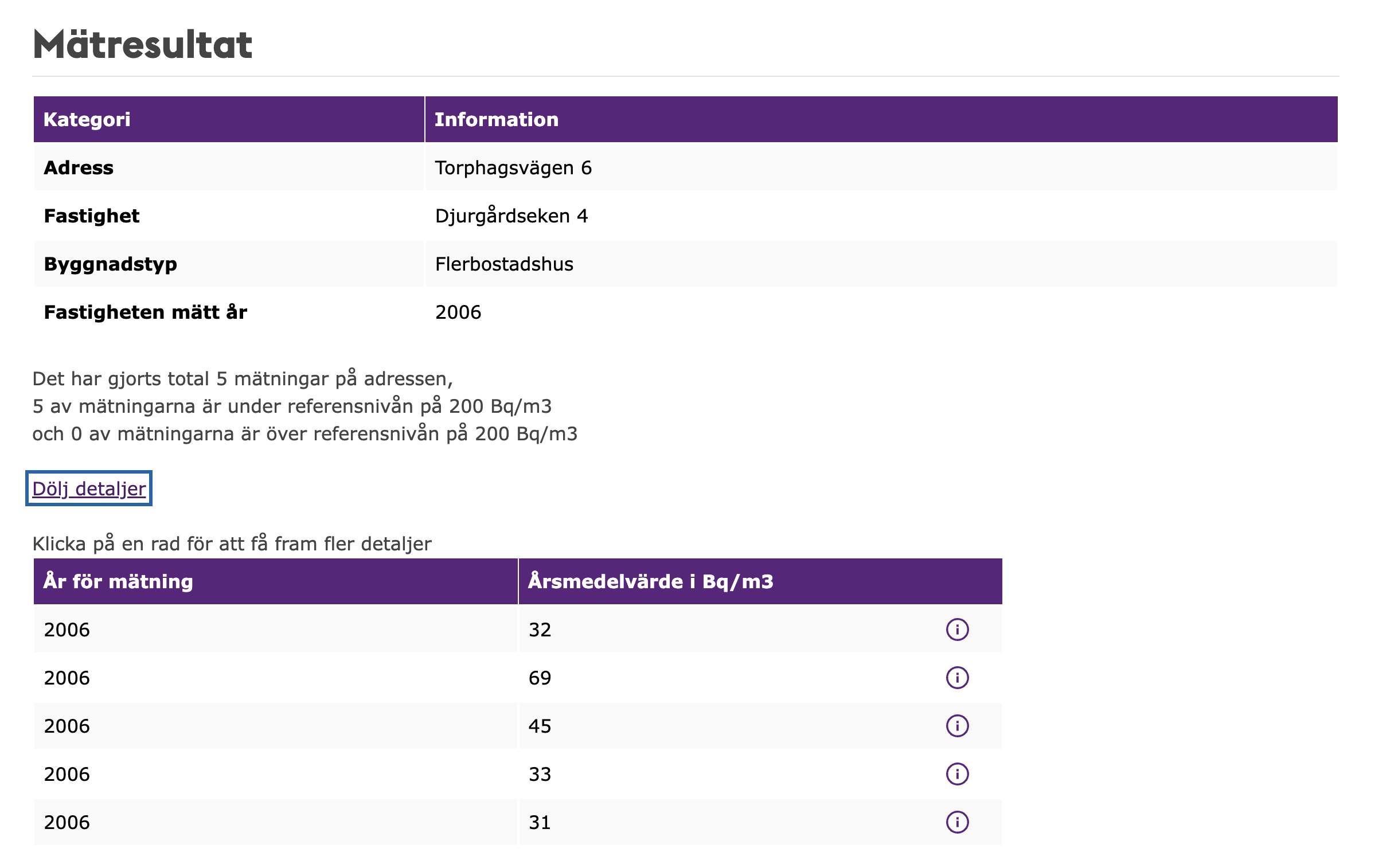Click the 'Kategori' table header
1398x868 pixels.
click(87, 119)
